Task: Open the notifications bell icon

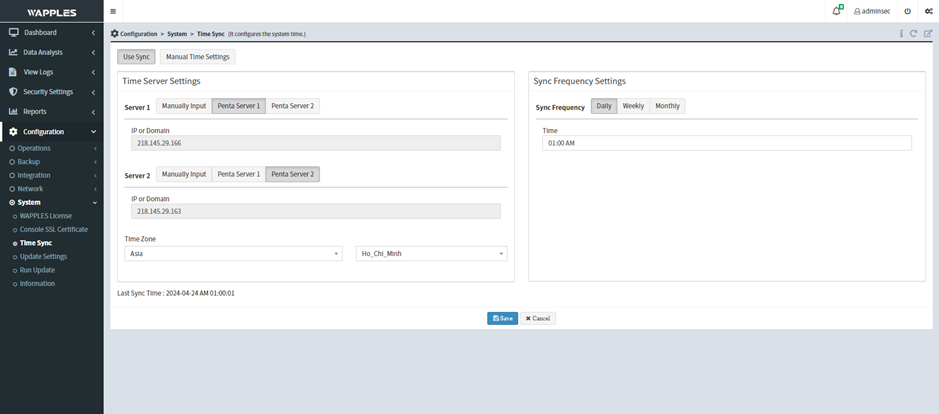Action: tap(836, 11)
